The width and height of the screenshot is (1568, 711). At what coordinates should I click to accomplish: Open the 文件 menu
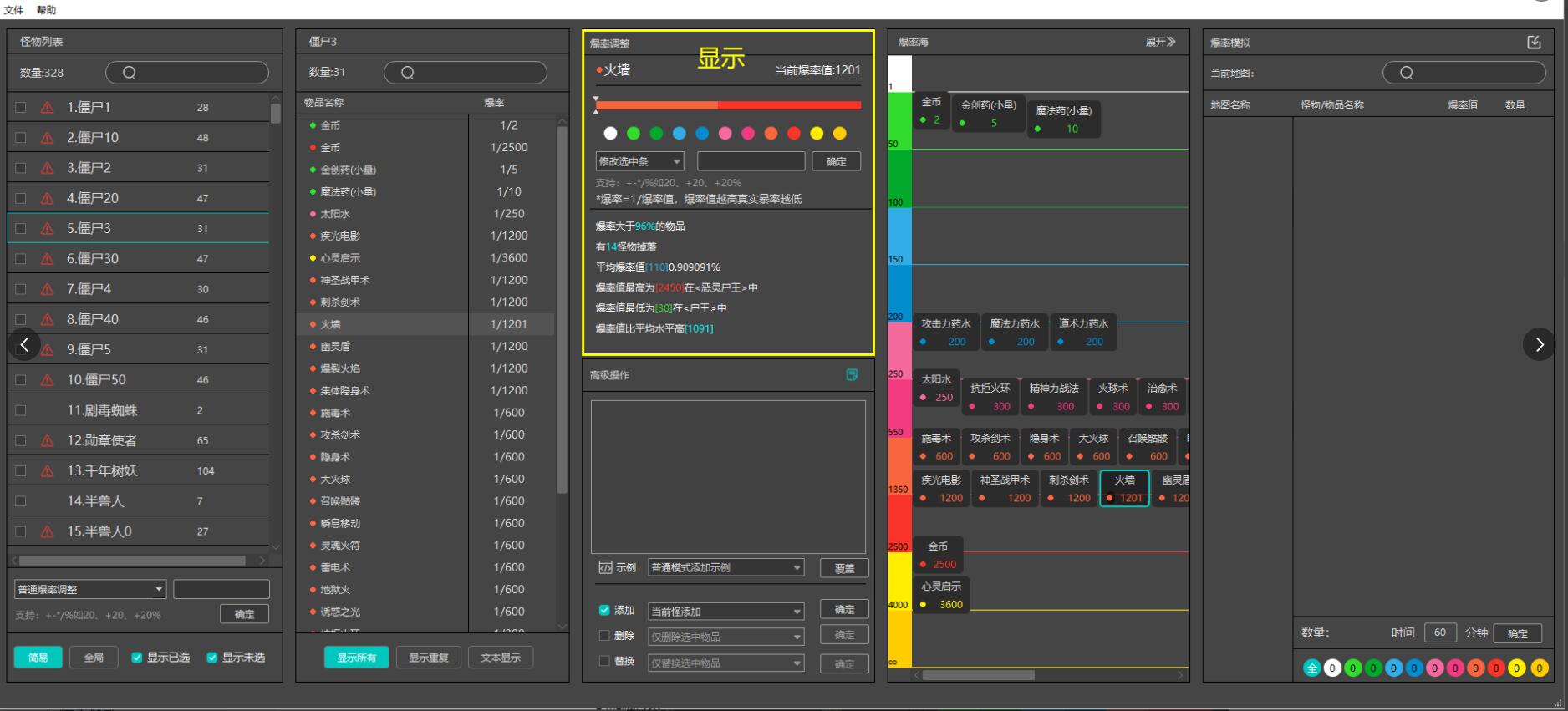coord(14,10)
